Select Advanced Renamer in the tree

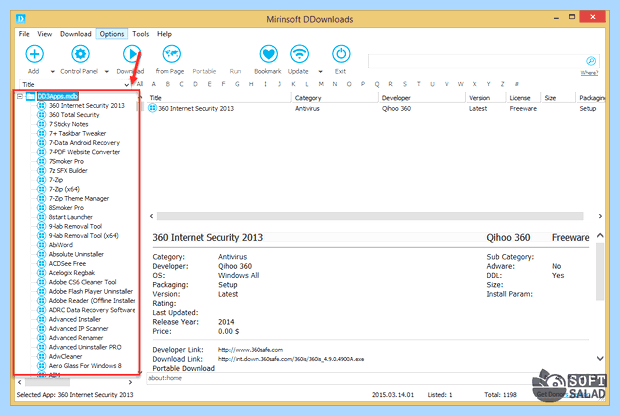[x=76, y=338]
